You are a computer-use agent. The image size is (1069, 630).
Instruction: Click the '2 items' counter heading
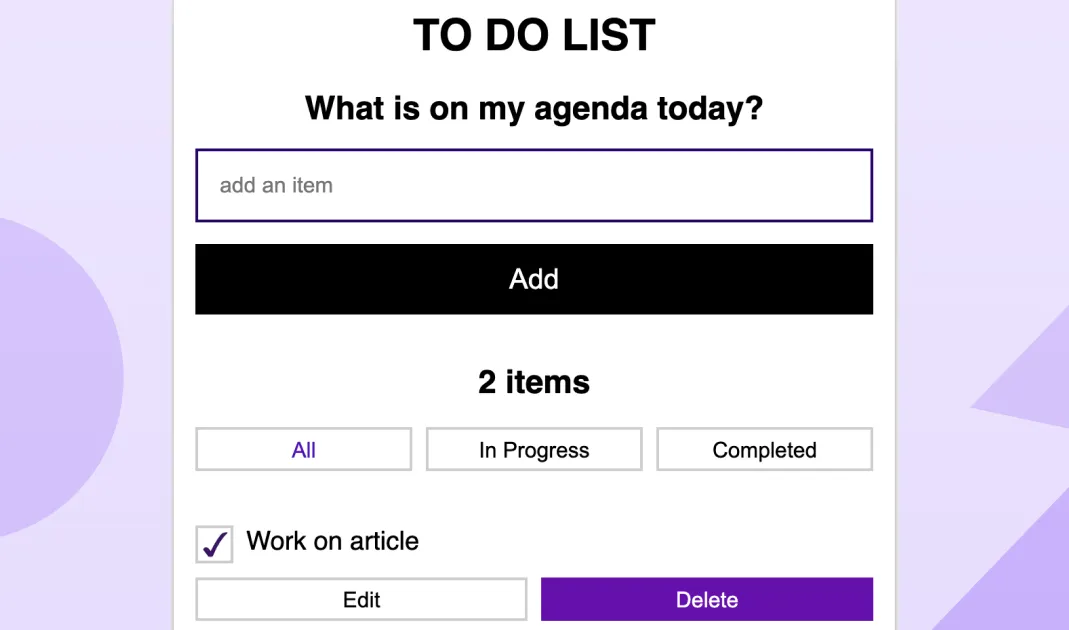(x=533, y=382)
